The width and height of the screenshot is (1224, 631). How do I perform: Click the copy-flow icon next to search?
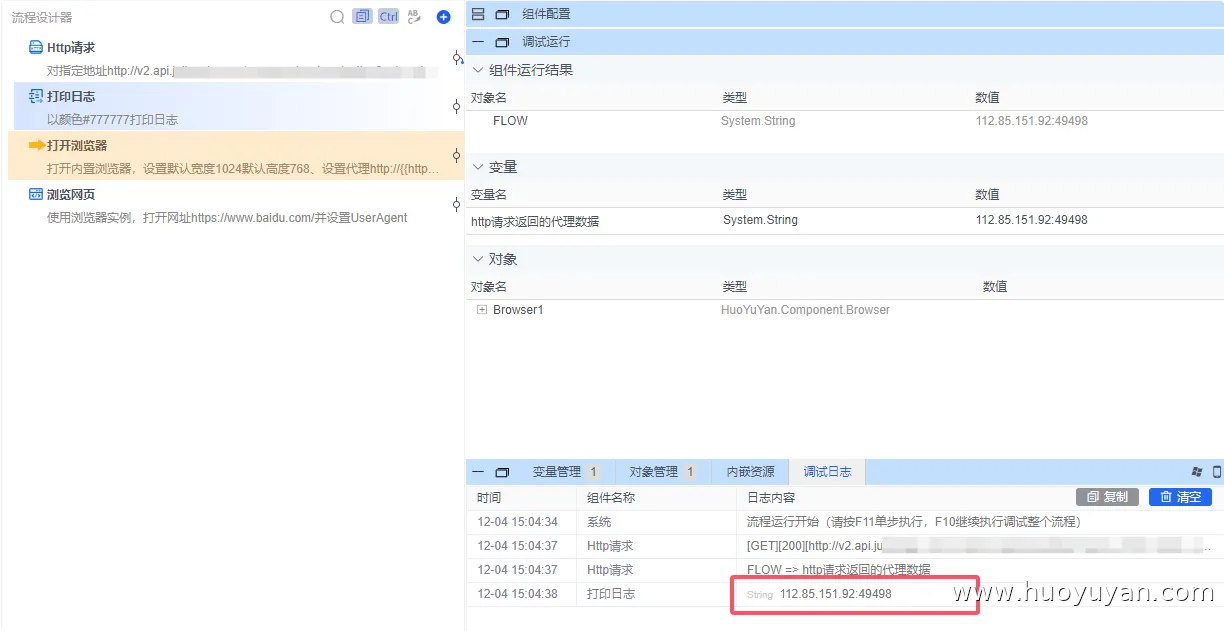point(362,16)
